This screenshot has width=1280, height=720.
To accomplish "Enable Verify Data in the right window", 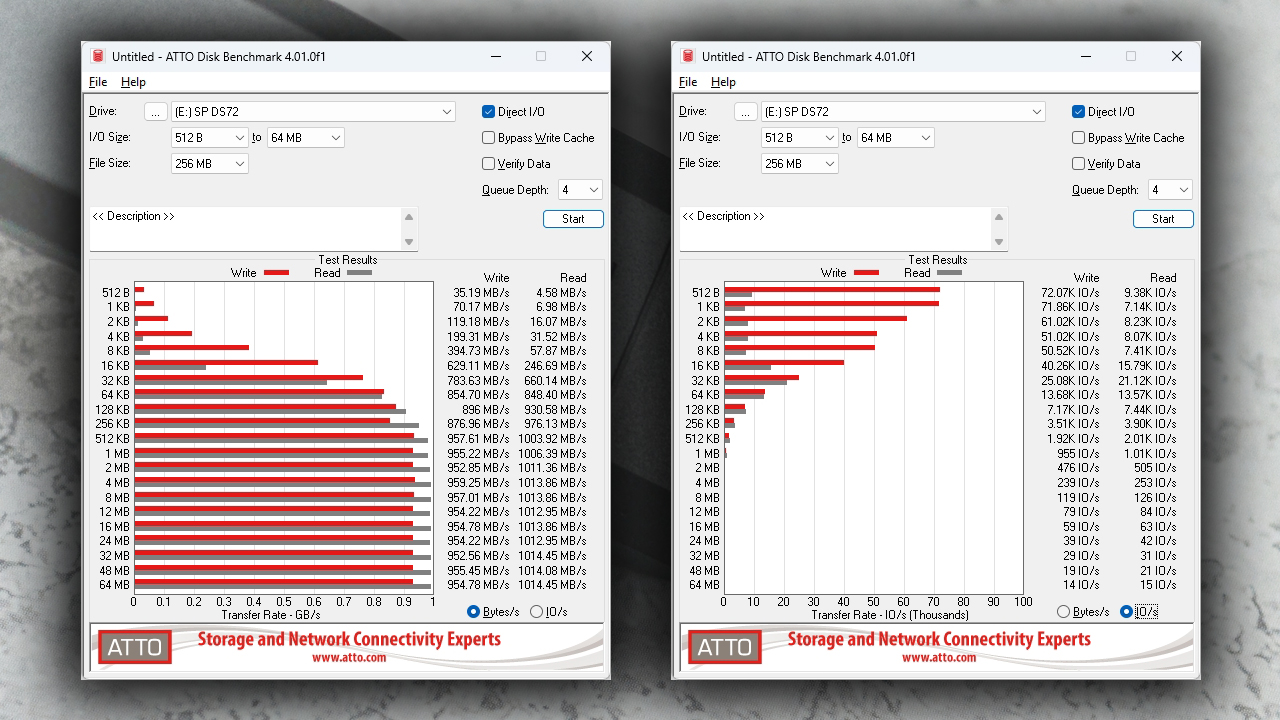I will 1079,164.
